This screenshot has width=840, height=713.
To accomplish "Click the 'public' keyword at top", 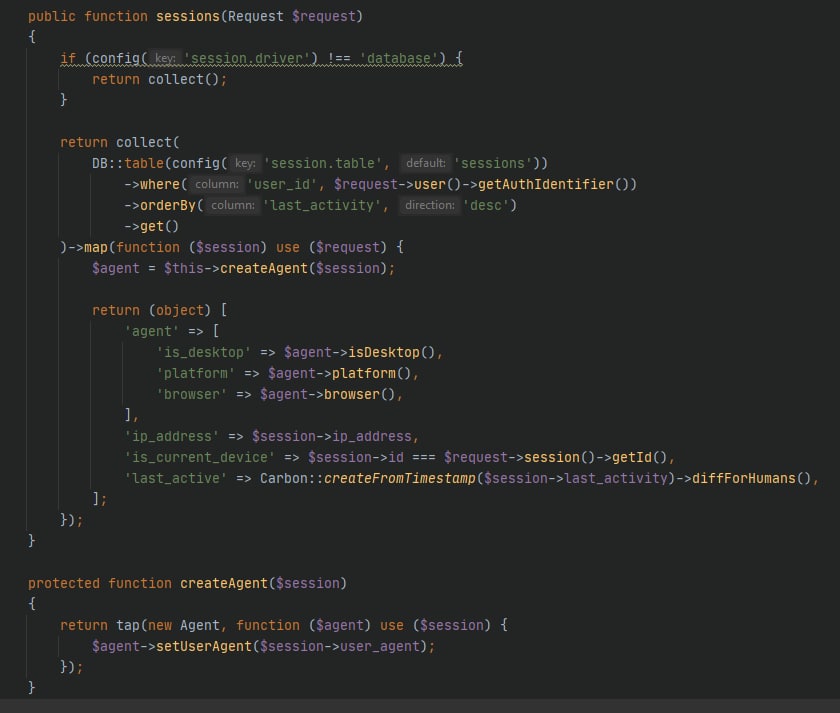I will tap(51, 17).
